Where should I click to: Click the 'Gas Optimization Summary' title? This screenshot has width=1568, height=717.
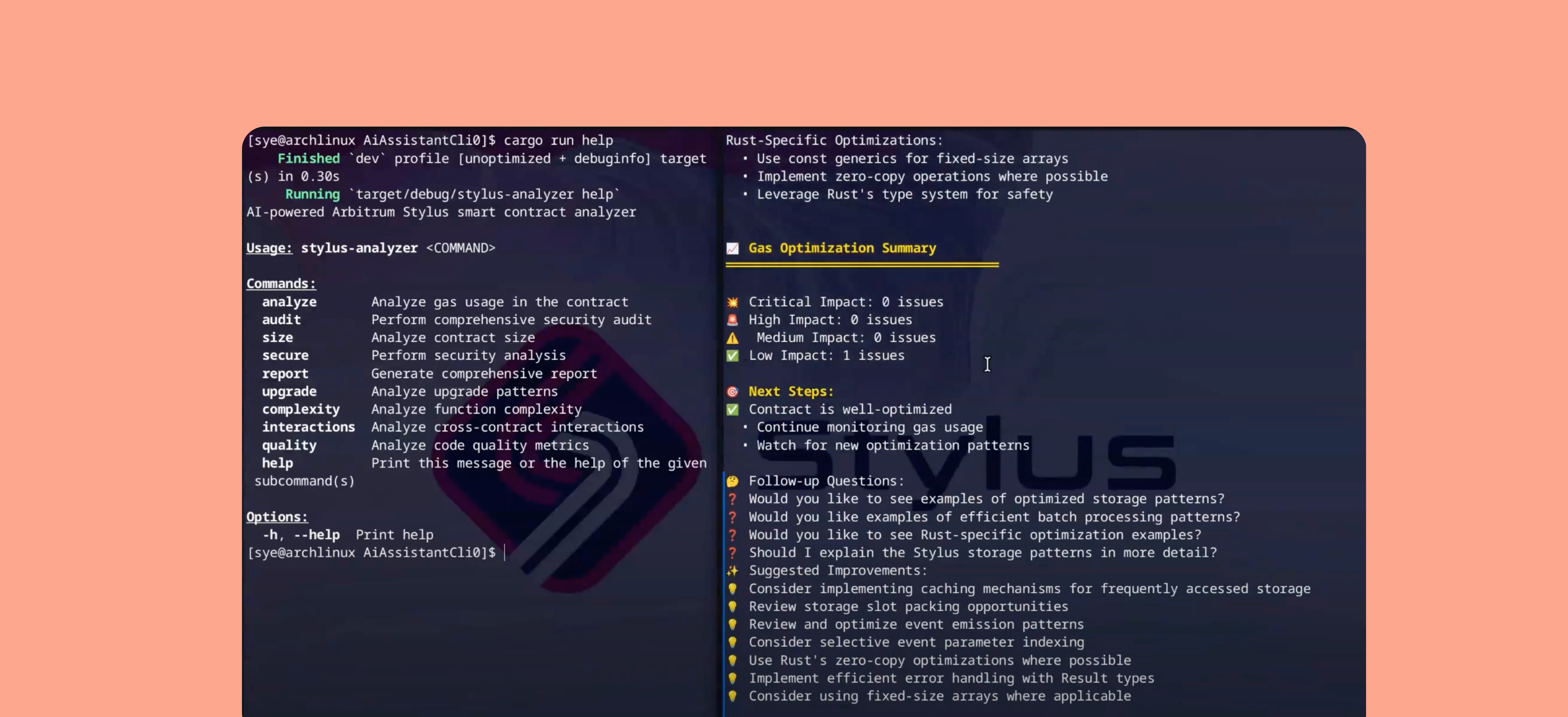(843, 248)
